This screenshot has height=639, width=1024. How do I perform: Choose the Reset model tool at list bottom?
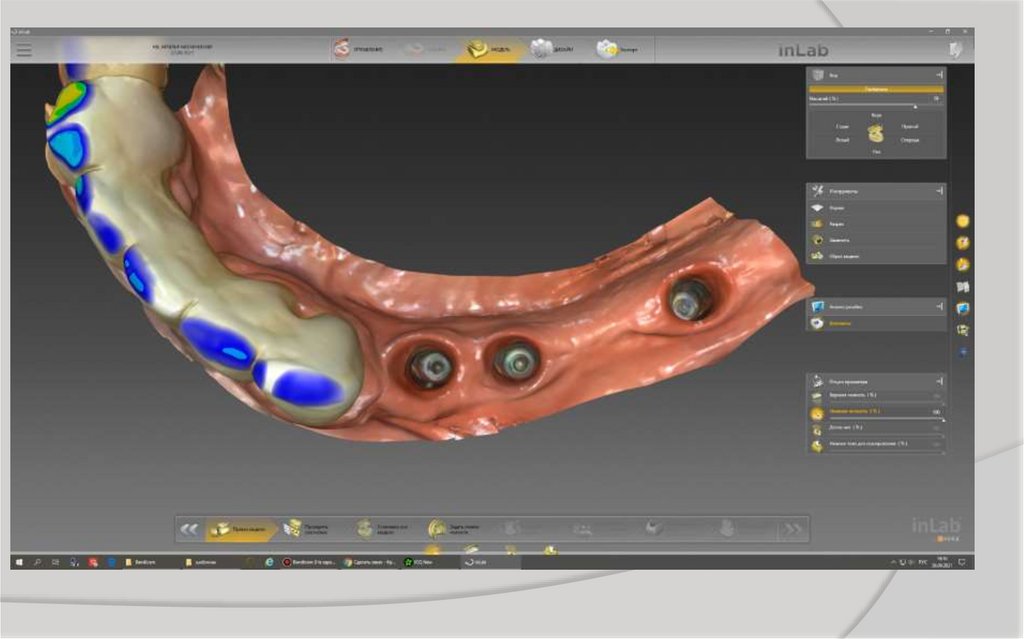point(818,257)
